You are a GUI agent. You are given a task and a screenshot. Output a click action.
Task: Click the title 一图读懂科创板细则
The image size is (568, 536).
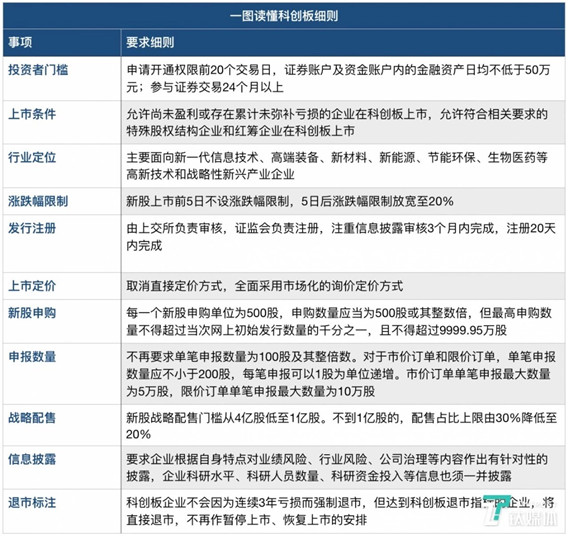(284, 16)
